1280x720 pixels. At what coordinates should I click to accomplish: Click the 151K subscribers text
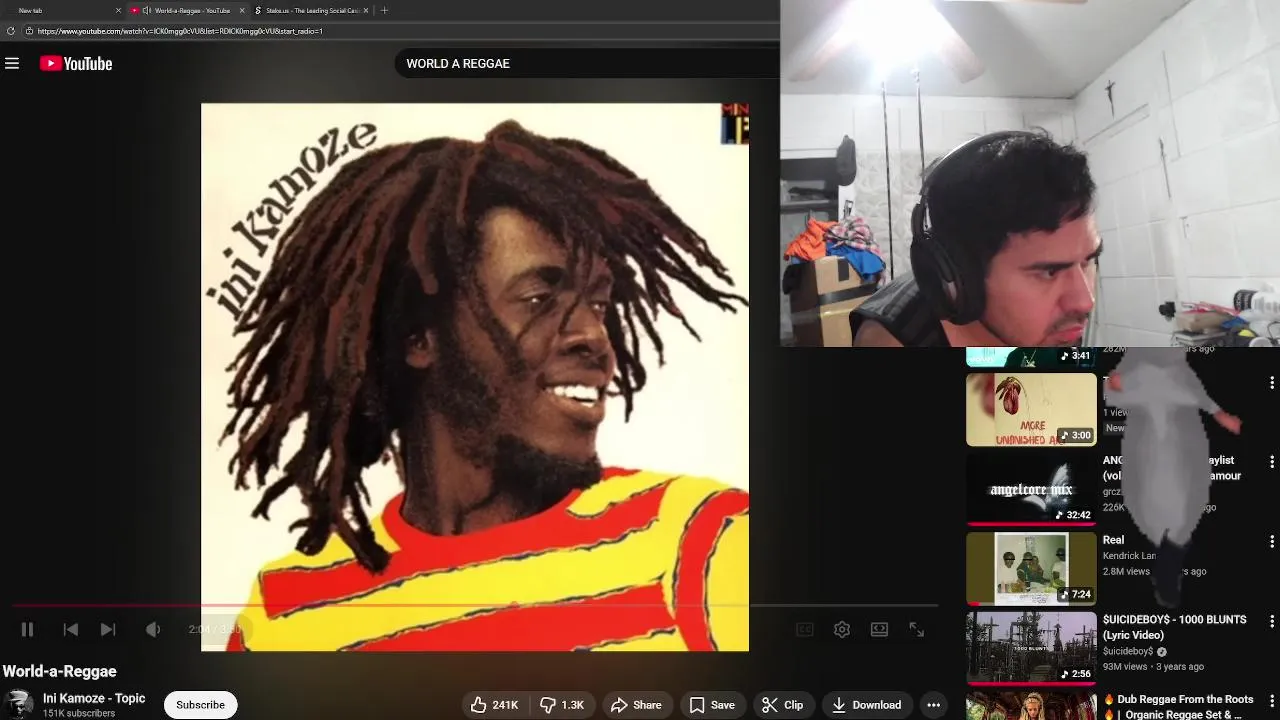coord(79,714)
